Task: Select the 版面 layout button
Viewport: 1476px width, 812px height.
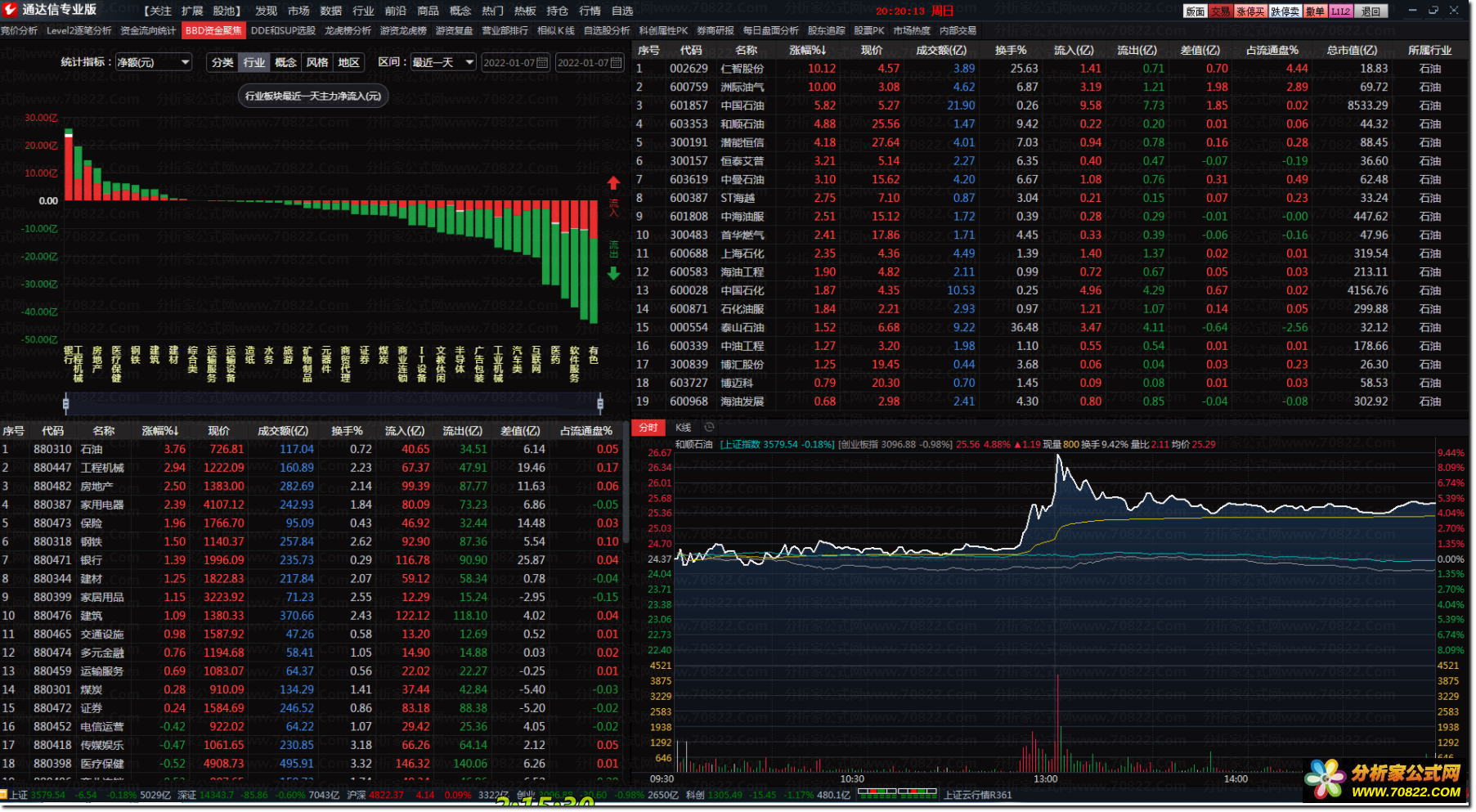Action: click(x=1196, y=11)
